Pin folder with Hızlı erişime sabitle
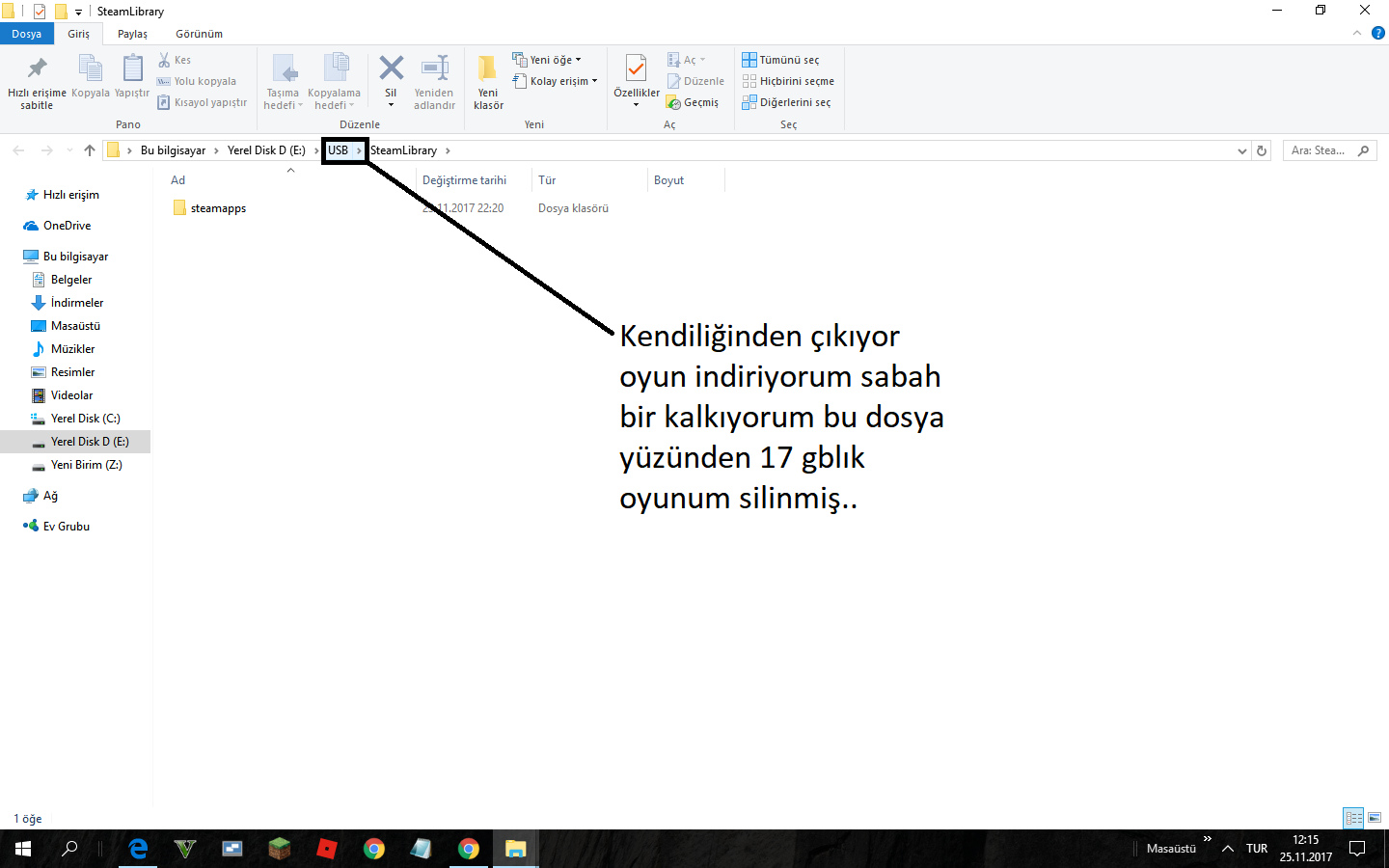The height and width of the screenshot is (868, 1389). 37,82
